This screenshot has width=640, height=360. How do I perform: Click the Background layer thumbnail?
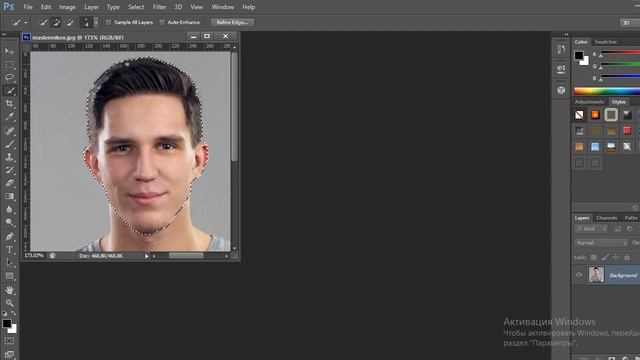click(596, 274)
